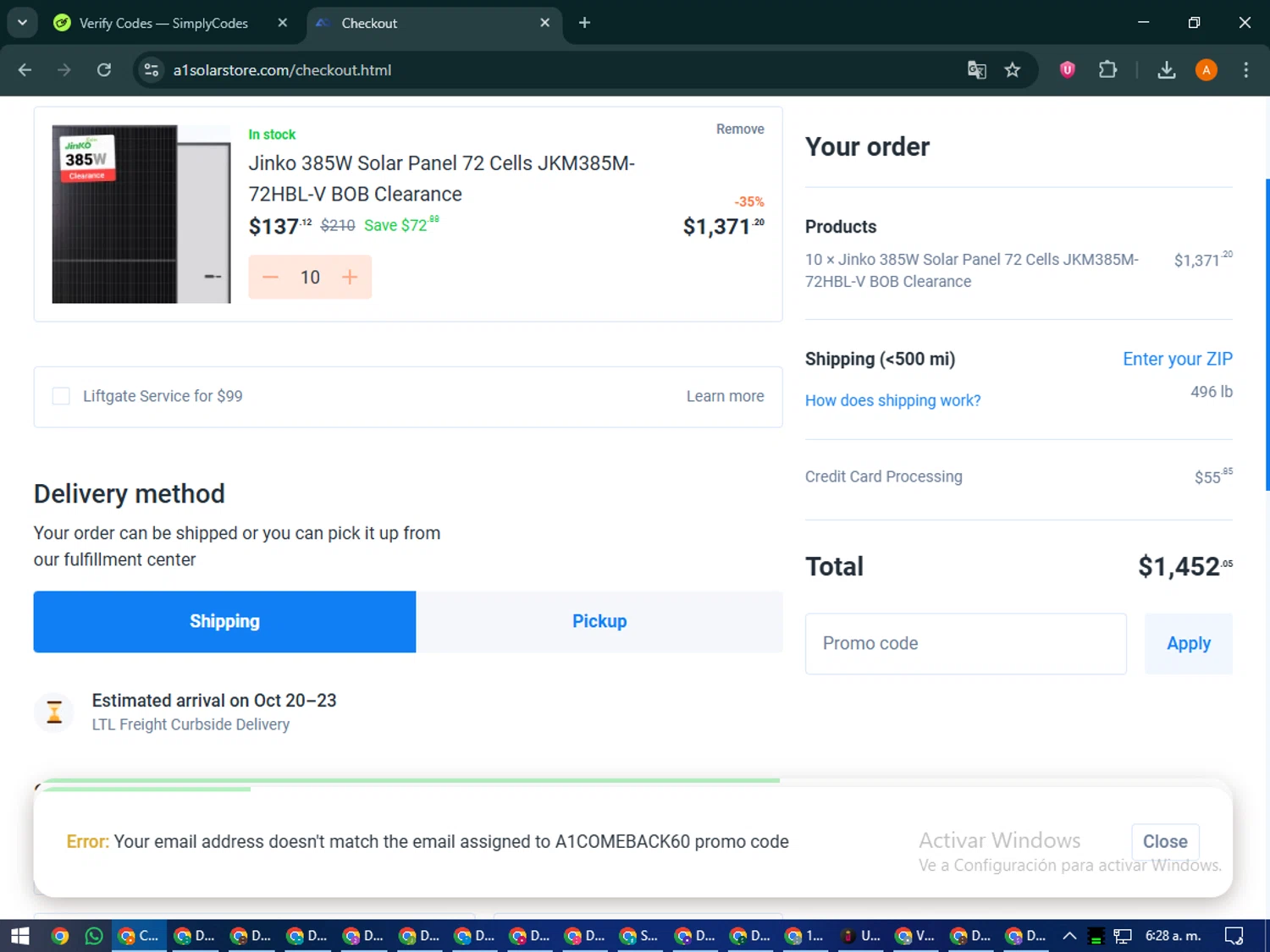
Task: Open How does shipping work link
Action: pyautogui.click(x=892, y=400)
